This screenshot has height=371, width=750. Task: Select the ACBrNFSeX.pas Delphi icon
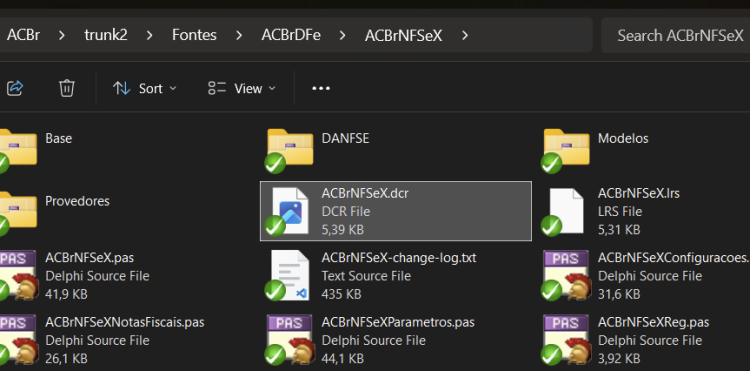point(18,275)
